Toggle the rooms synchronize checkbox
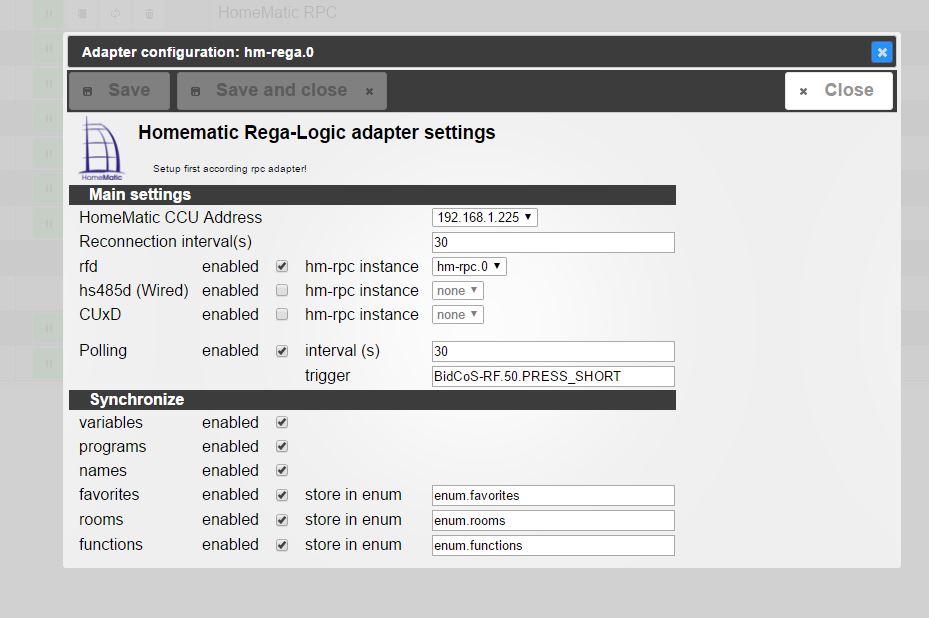The height and width of the screenshot is (618, 929). (282, 520)
